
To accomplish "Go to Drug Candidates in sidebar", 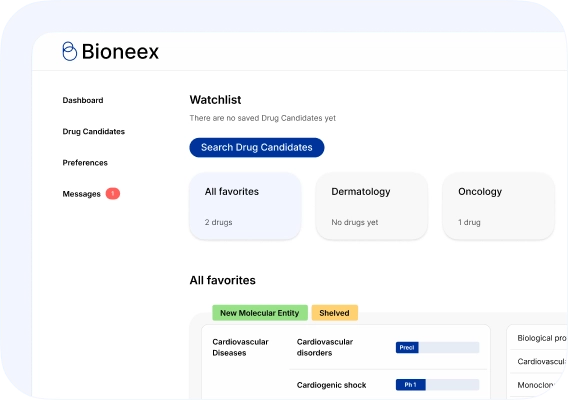I will click(93, 132).
